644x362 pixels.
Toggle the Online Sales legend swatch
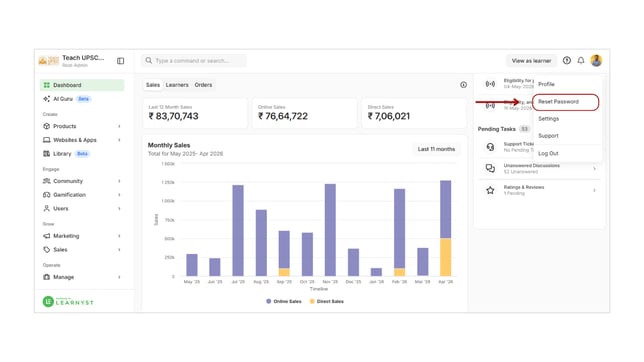(x=269, y=301)
